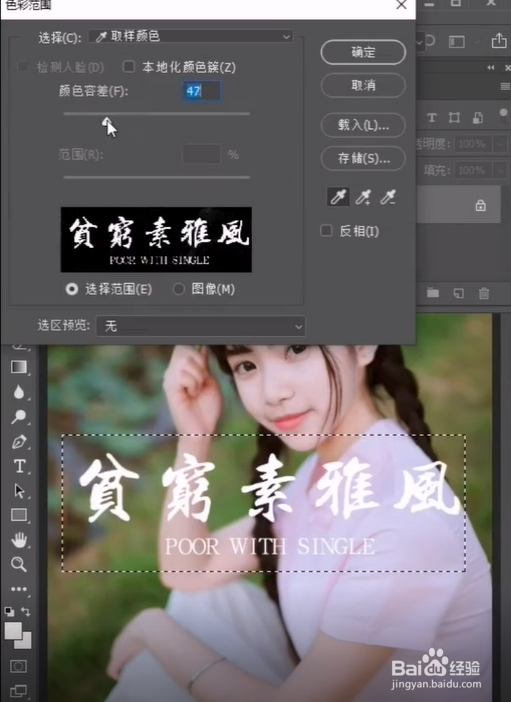Select the Gradient tool in toolbar

coord(19,367)
